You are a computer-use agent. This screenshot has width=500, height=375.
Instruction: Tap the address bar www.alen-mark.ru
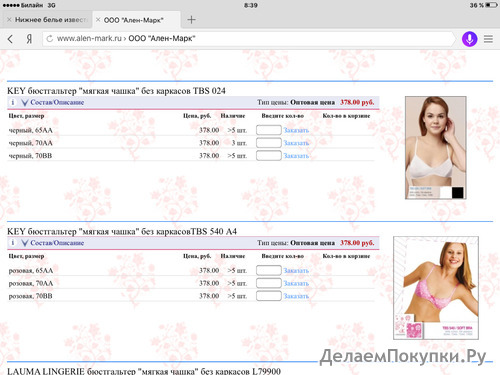(248, 39)
